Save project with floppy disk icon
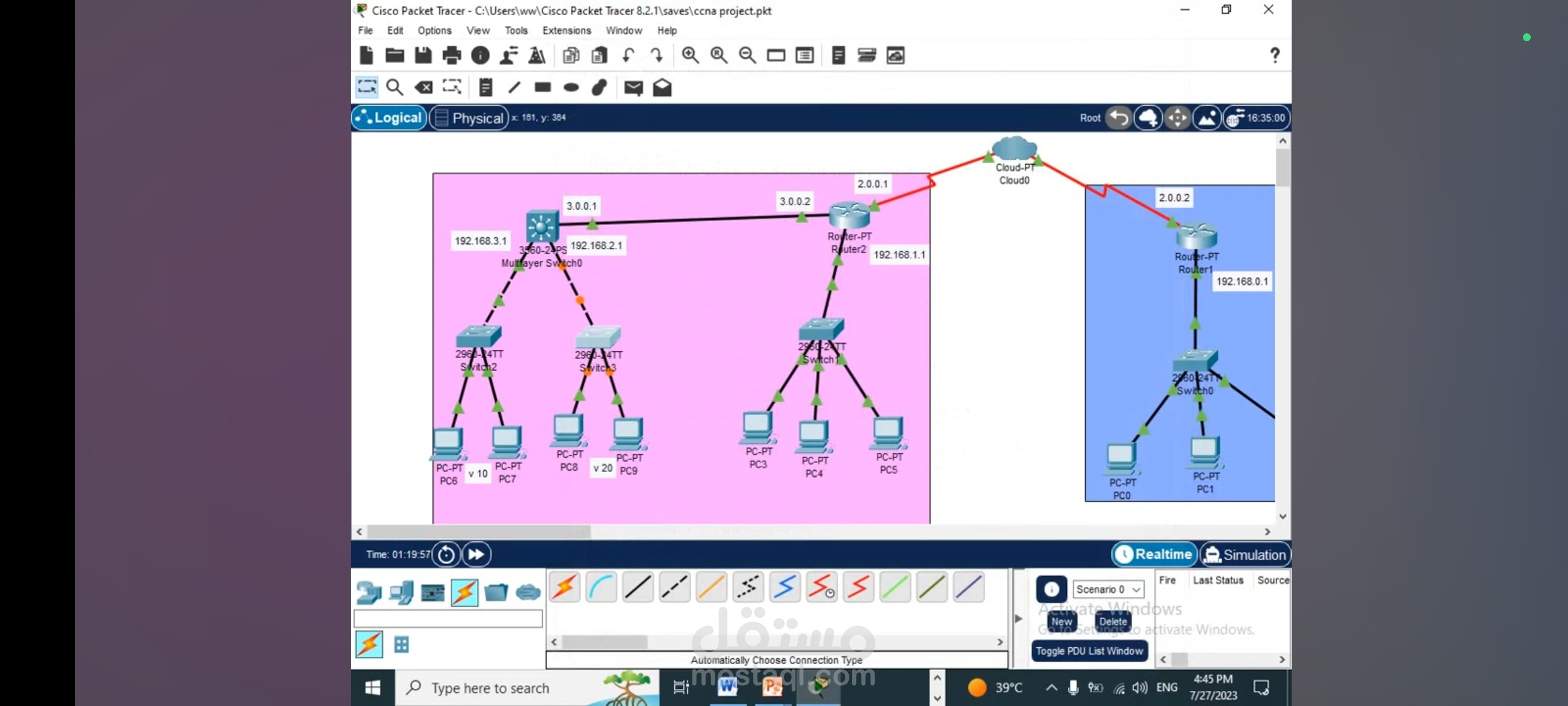 click(423, 56)
